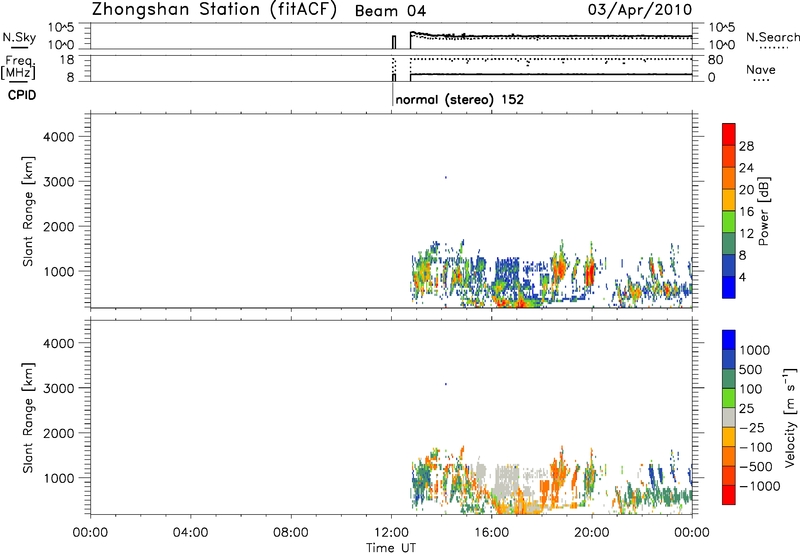The height and width of the screenshot is (554, 800).
Task: Click the "Power [dB]" color bar title
Action: click(764, 211)
